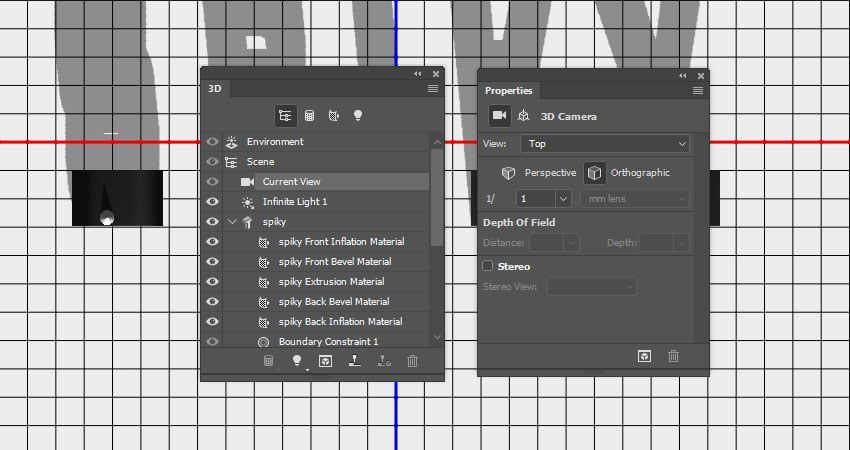Delete selected 3D object with trash icon
Screen dimensions: 850x450
coord(413,361)
